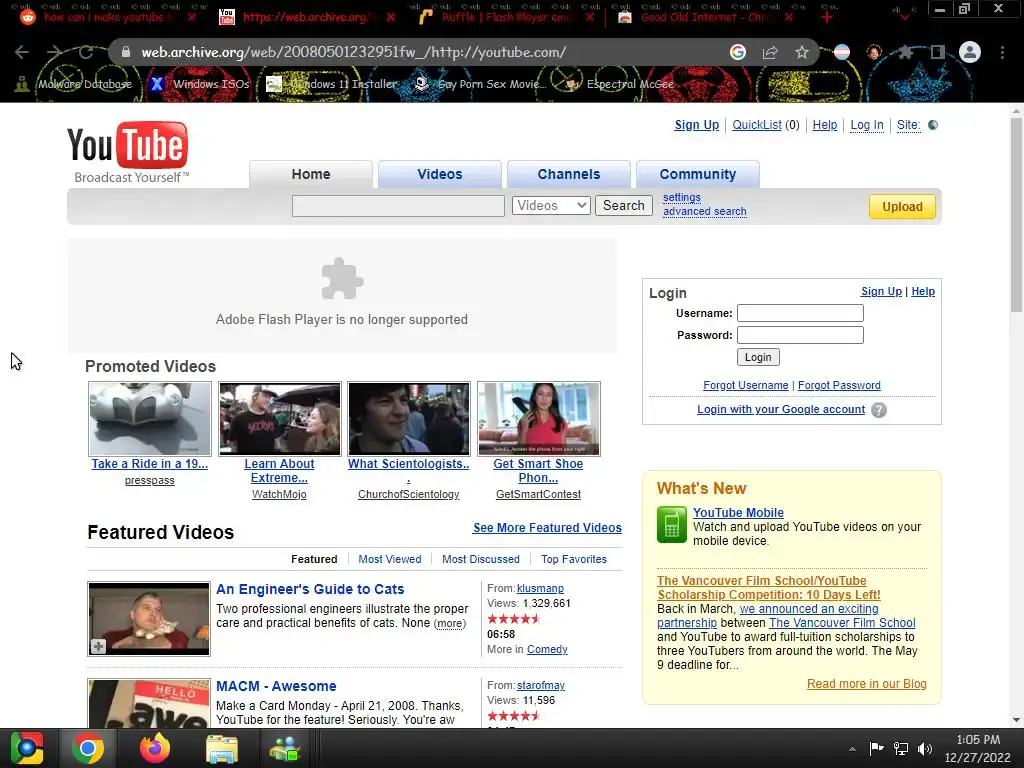Open Get Smart Shoe Phone thumbnail
This screenshot has height=768, width=1024.
click(538, 419)
